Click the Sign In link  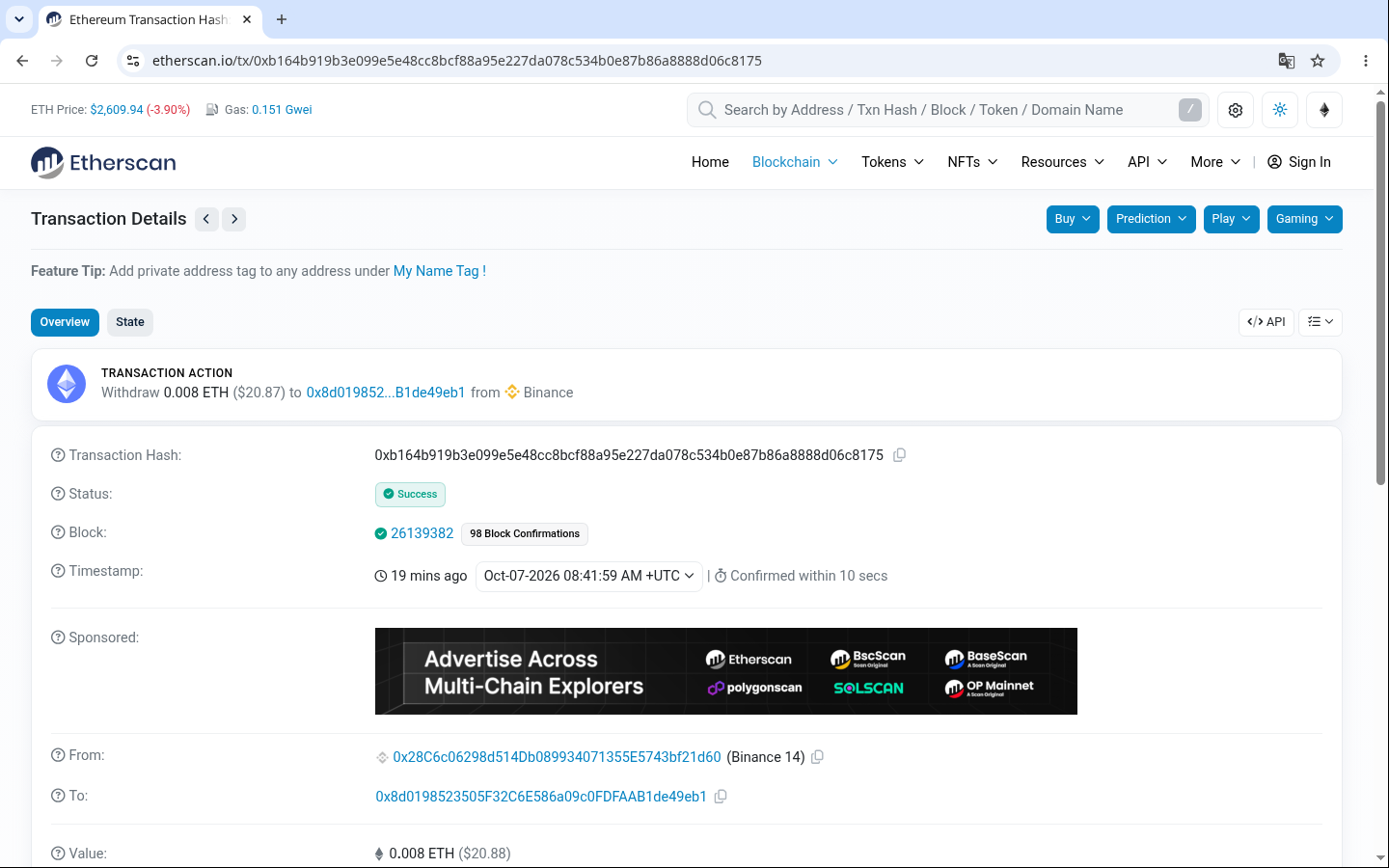[1298, 162]
